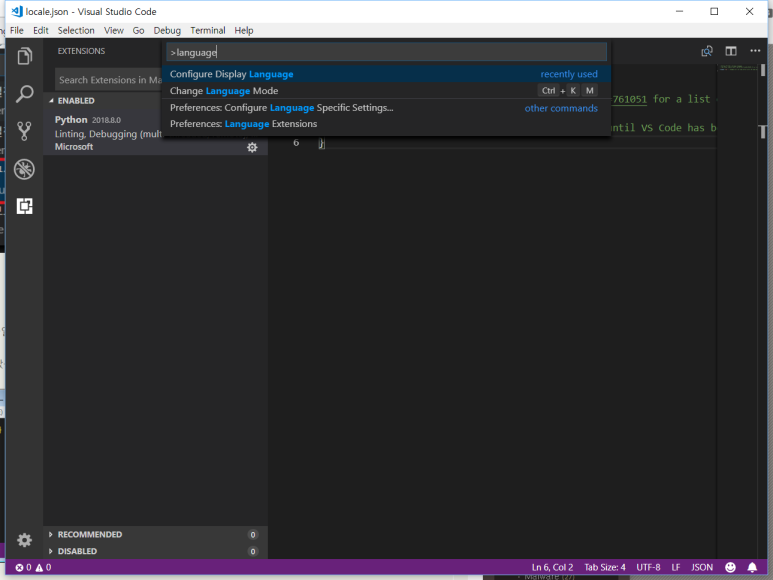Minimize the Visual Studio Code window

point(679,11)
